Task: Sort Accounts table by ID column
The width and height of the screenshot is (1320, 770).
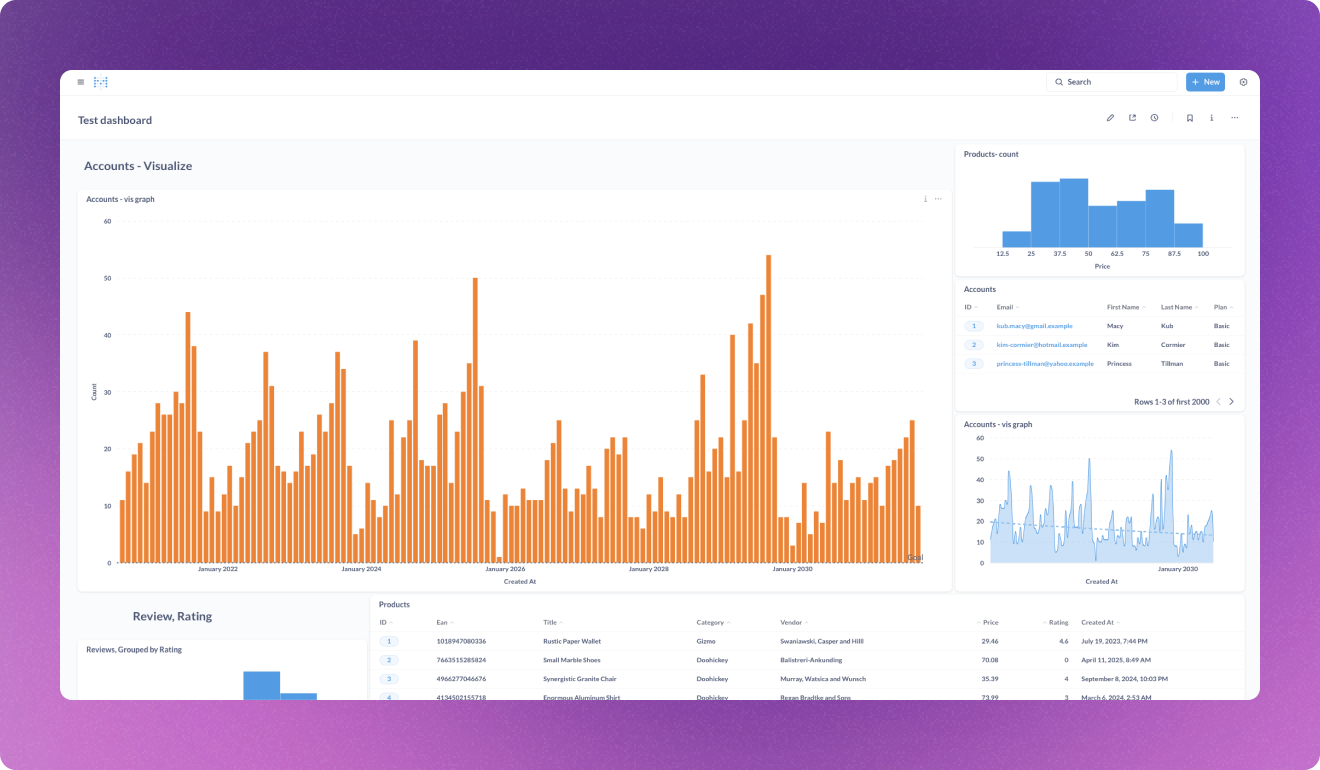Action: 971,307
